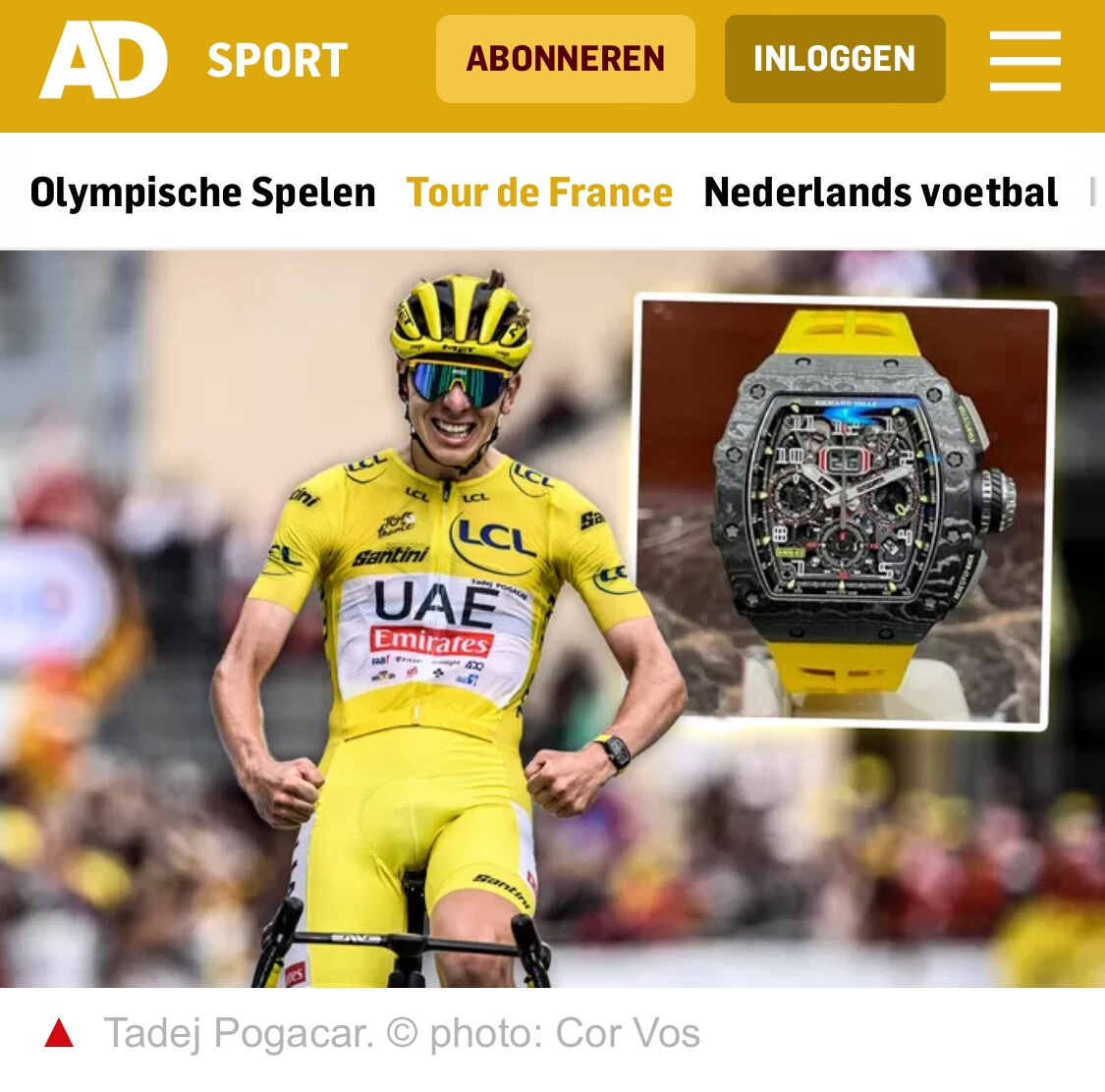Click the cyclist's mirrored sunglasses

coord(459,384)
